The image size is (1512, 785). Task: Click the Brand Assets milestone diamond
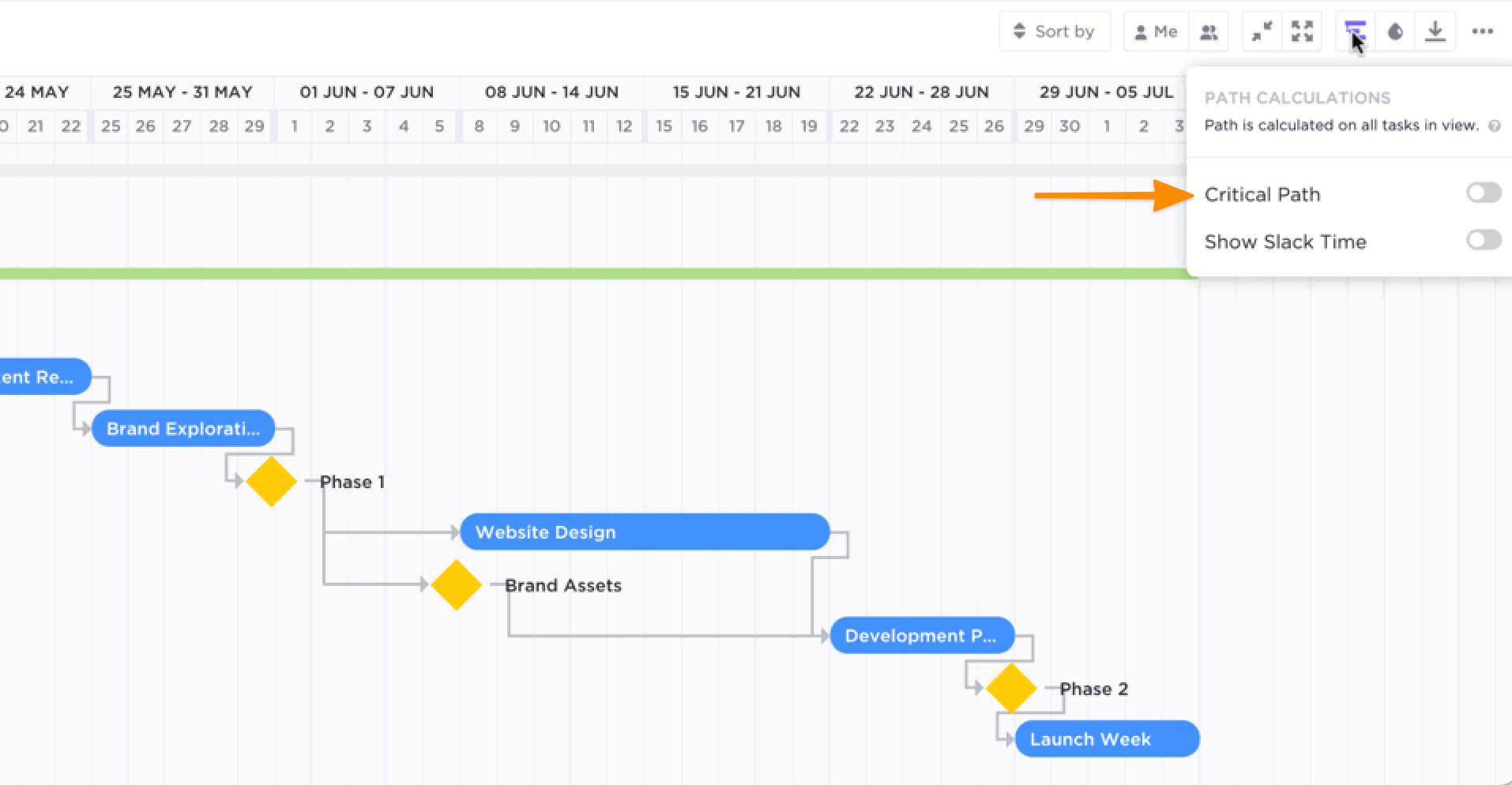click(456, 585)
